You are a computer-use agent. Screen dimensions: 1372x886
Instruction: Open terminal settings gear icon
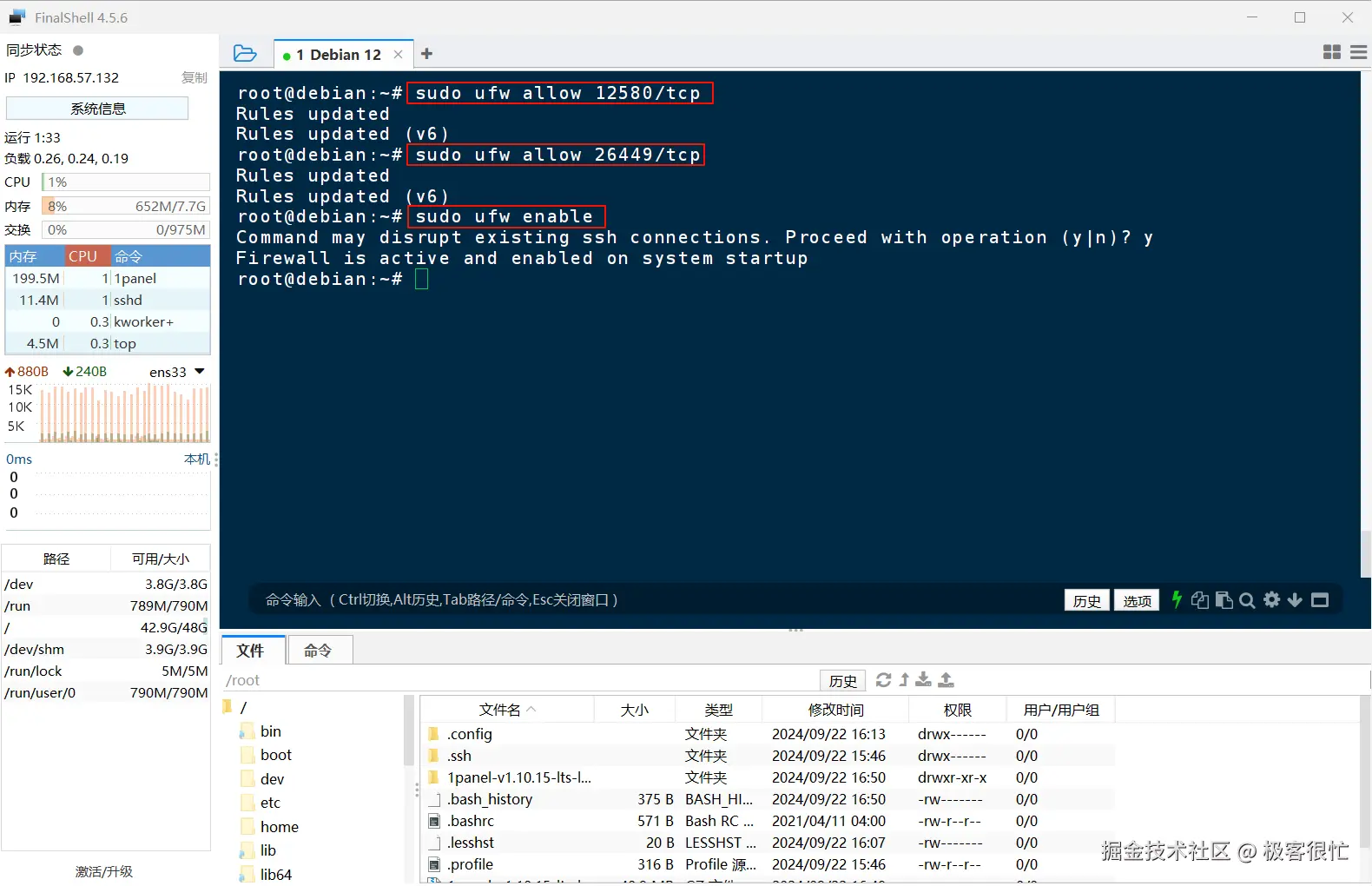pyautogui.click(x=1272, y=599)
